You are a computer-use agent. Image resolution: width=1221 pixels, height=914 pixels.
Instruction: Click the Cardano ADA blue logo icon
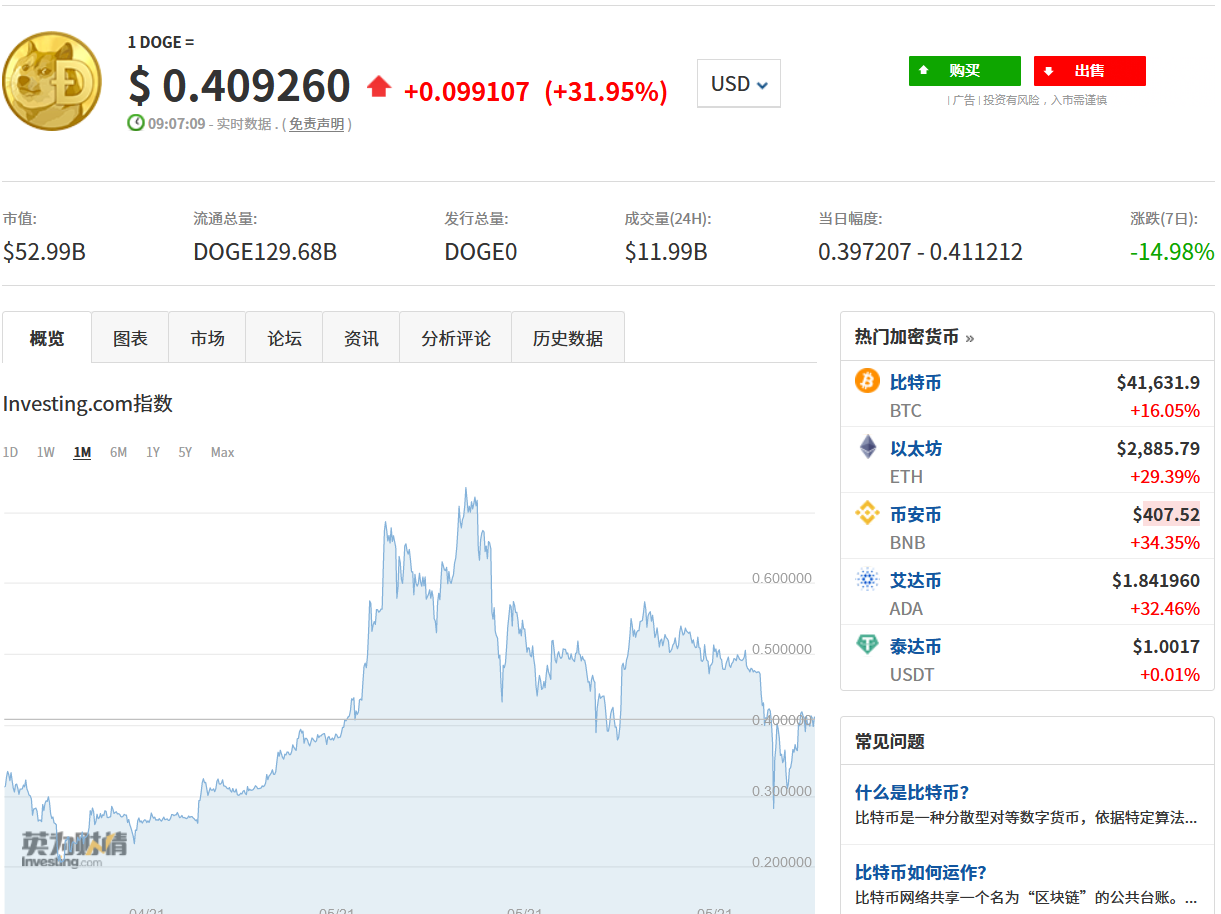tap(867, 579)
